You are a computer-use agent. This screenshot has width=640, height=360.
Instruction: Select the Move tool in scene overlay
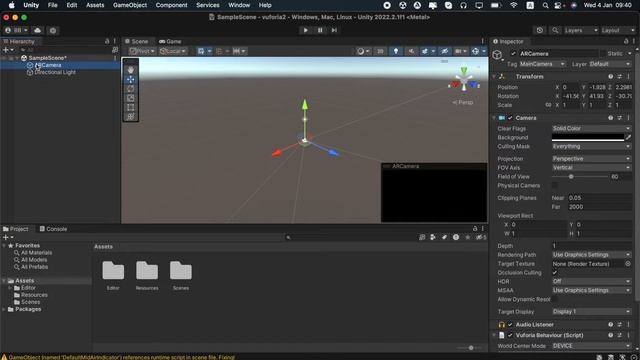pyautogui.click(x=131, y=79)
